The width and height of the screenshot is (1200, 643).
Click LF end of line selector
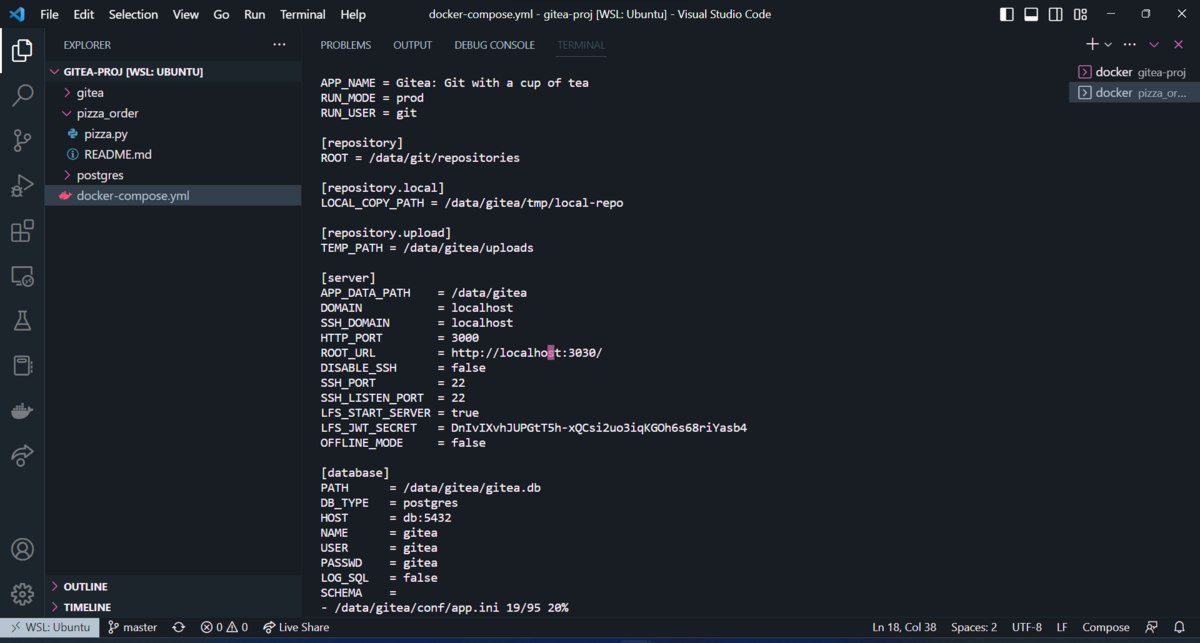[x=1062, y=627]
